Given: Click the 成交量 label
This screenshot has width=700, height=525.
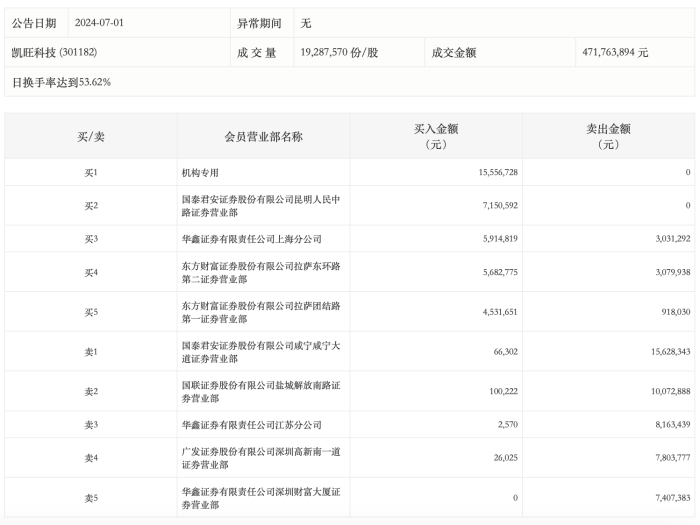Looking at the screenshot, I should coord(256,53).
